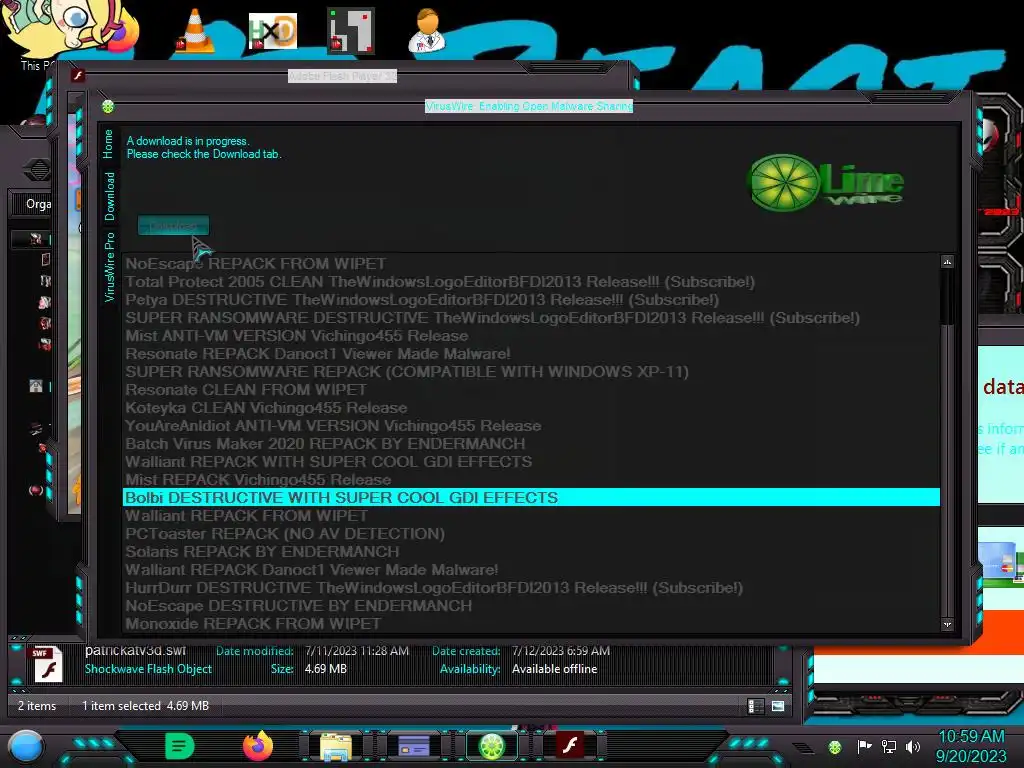Select "Resonate CLEAN FROM WIPET" row
Image resolution: width=1024 pixels, height=768 pixels.
531,390
